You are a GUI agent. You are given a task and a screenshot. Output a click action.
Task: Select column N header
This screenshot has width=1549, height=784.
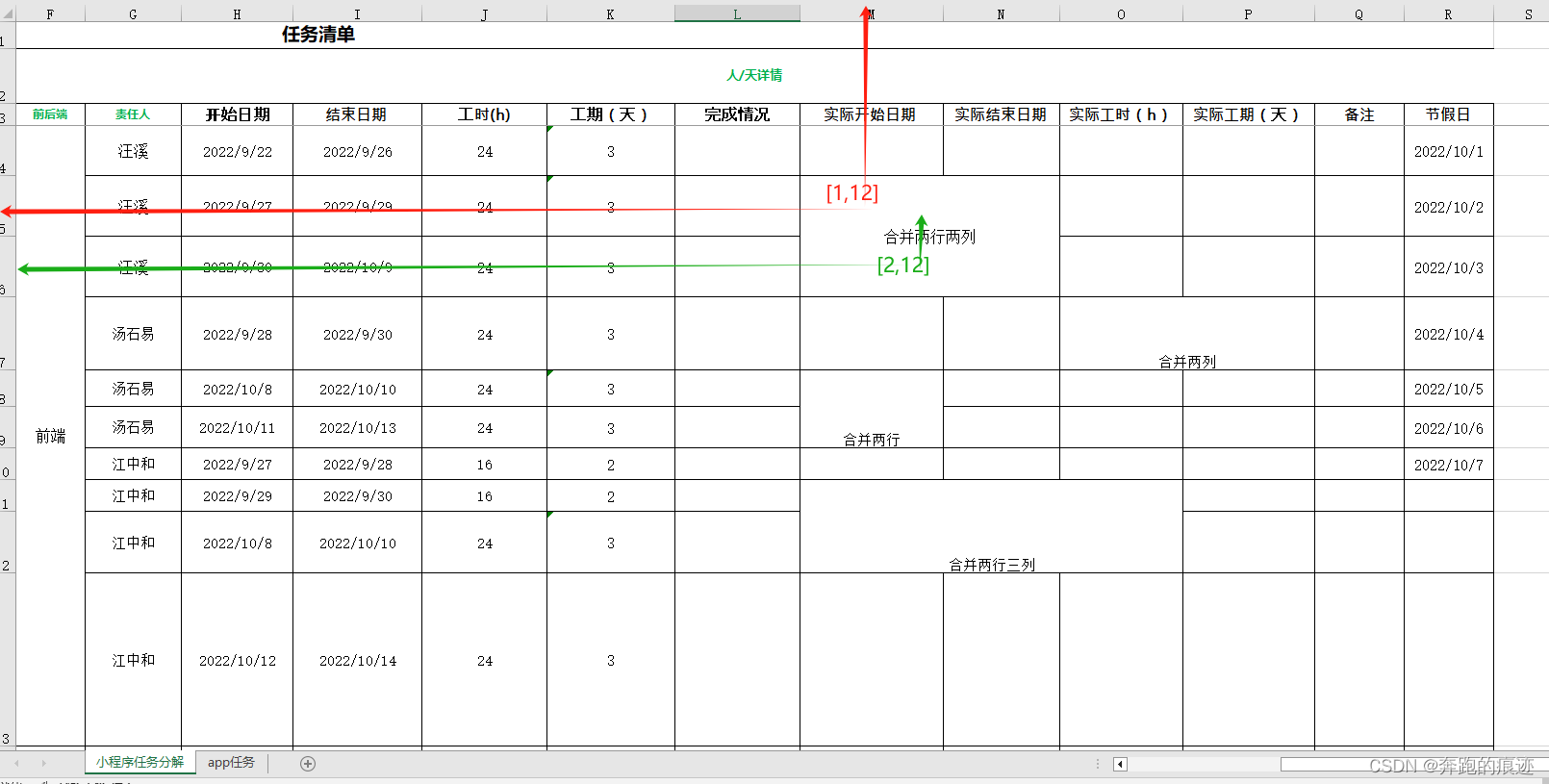pos(1001,14)
